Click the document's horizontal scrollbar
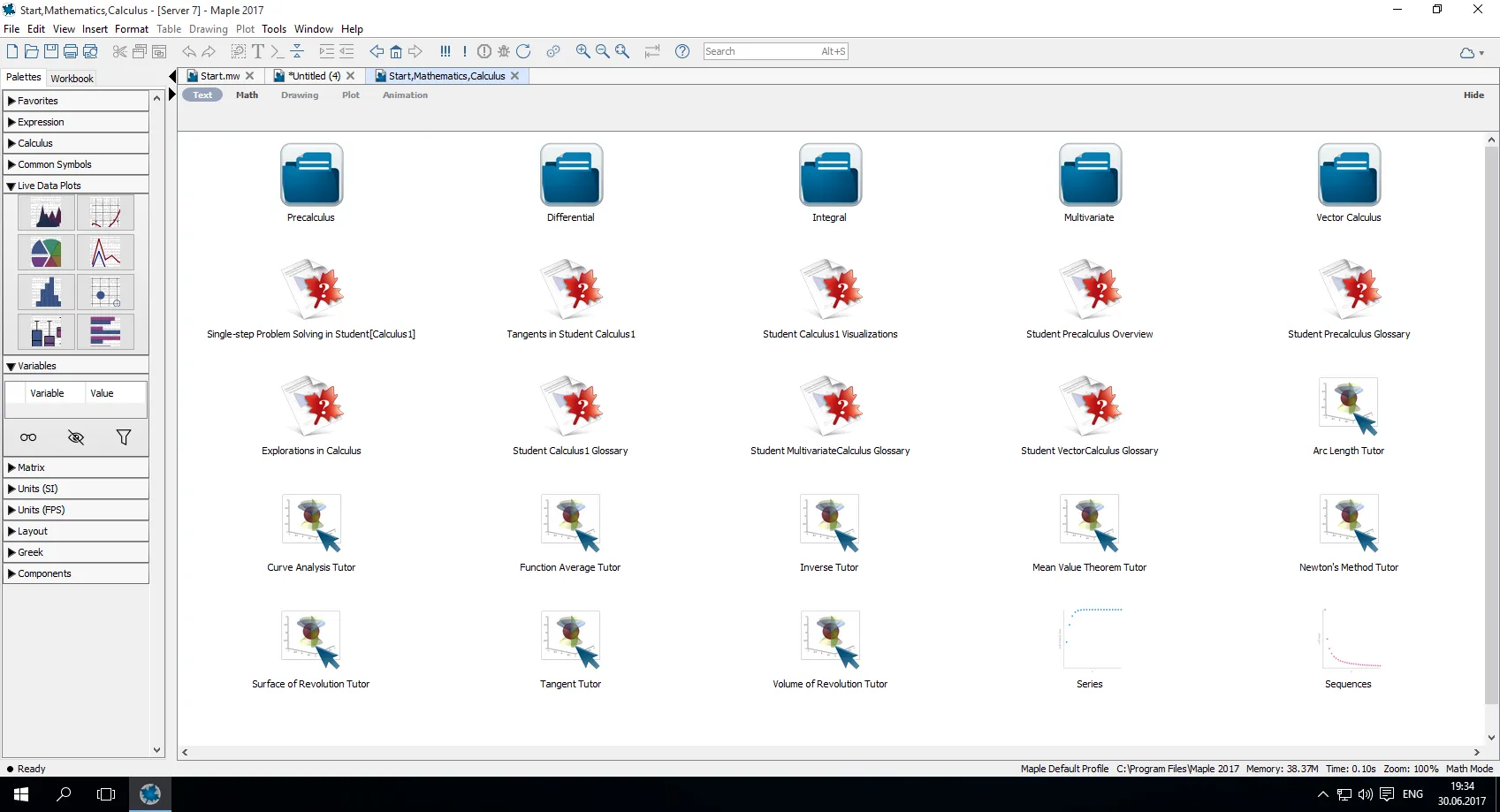Screen dimensions: 1500x812 tap(831, 753)
